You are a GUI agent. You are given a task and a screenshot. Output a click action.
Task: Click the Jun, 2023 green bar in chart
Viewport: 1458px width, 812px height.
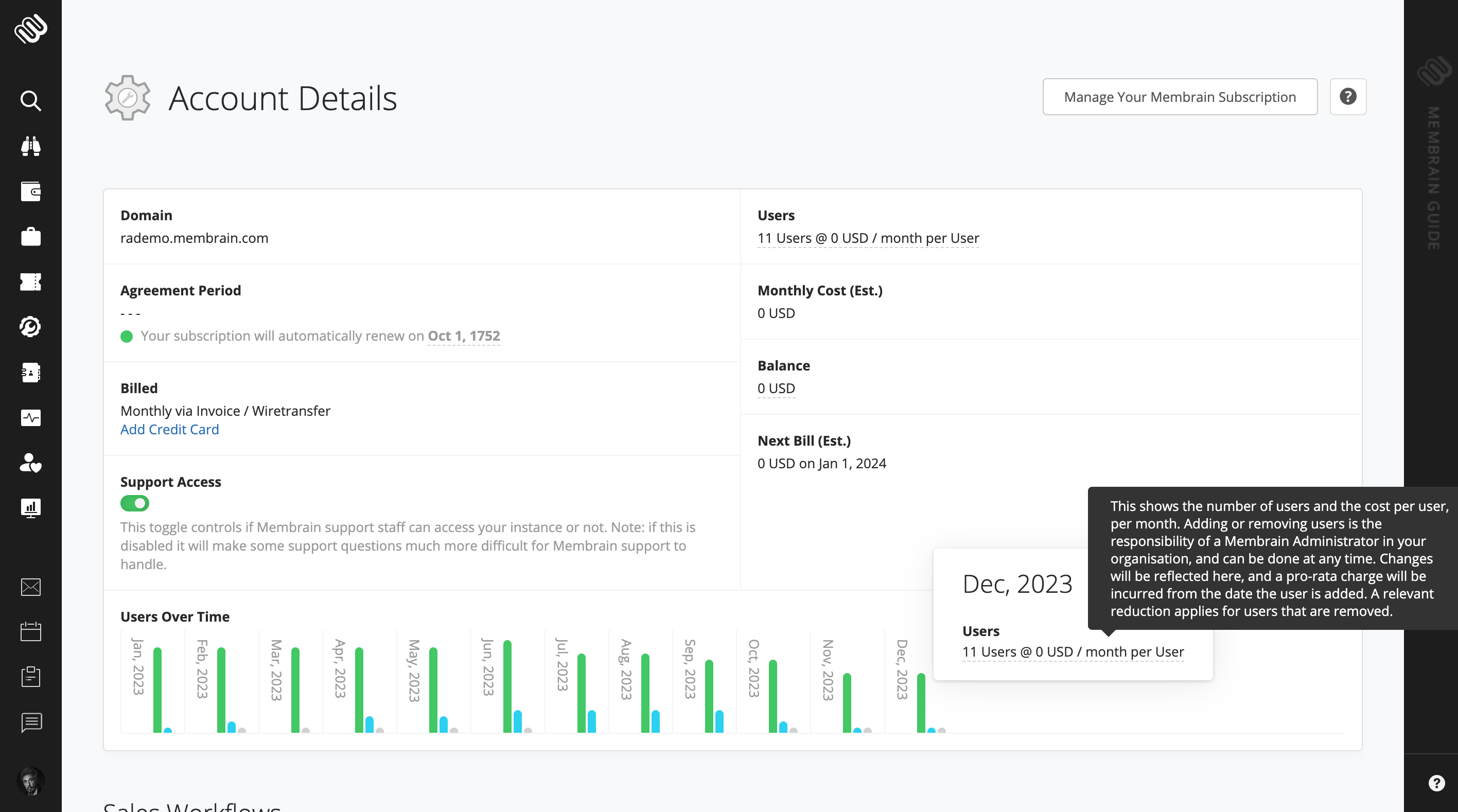[x=507, y=686]
